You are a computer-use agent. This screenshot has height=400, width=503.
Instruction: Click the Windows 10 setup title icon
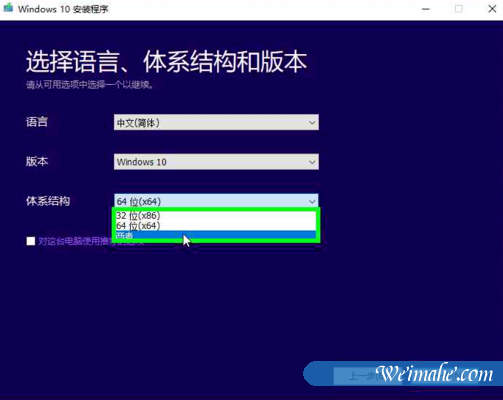[x=8, y=8]
